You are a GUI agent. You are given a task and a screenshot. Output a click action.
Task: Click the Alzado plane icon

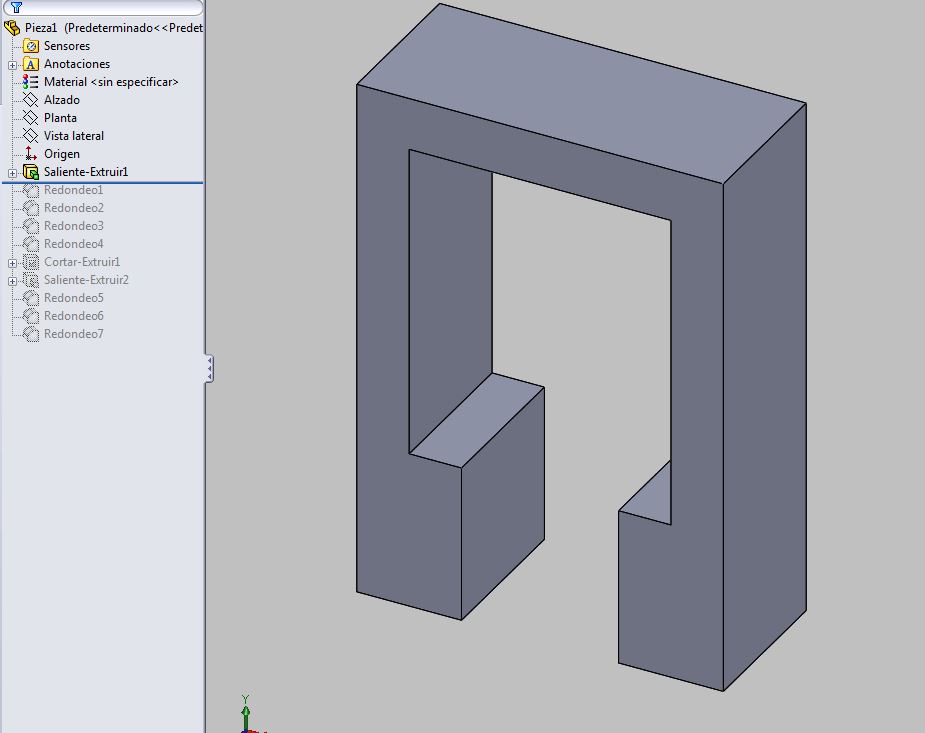31,100
